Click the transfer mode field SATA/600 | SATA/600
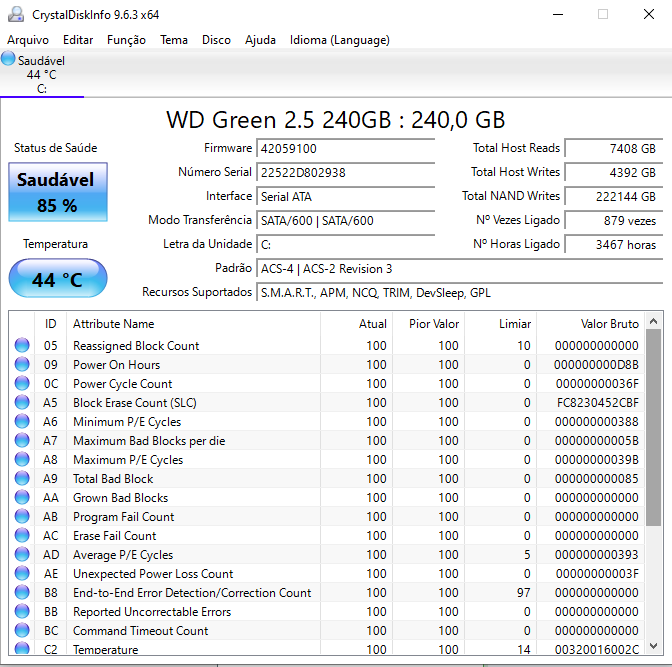Image resolution: width=672 pixels, height=667 pixels. [x=345, y=220]
